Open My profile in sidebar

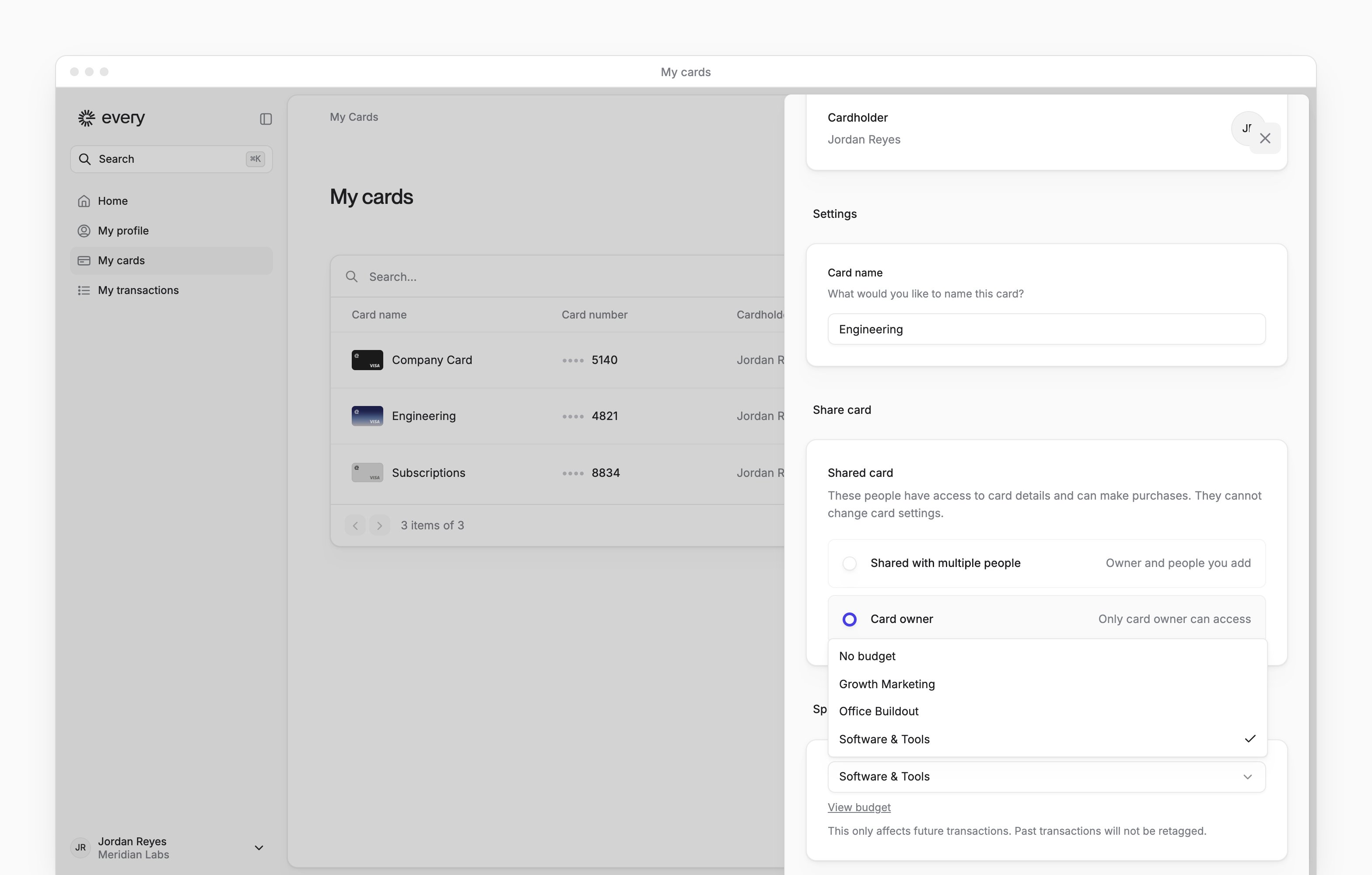click(x=171, y=231)
